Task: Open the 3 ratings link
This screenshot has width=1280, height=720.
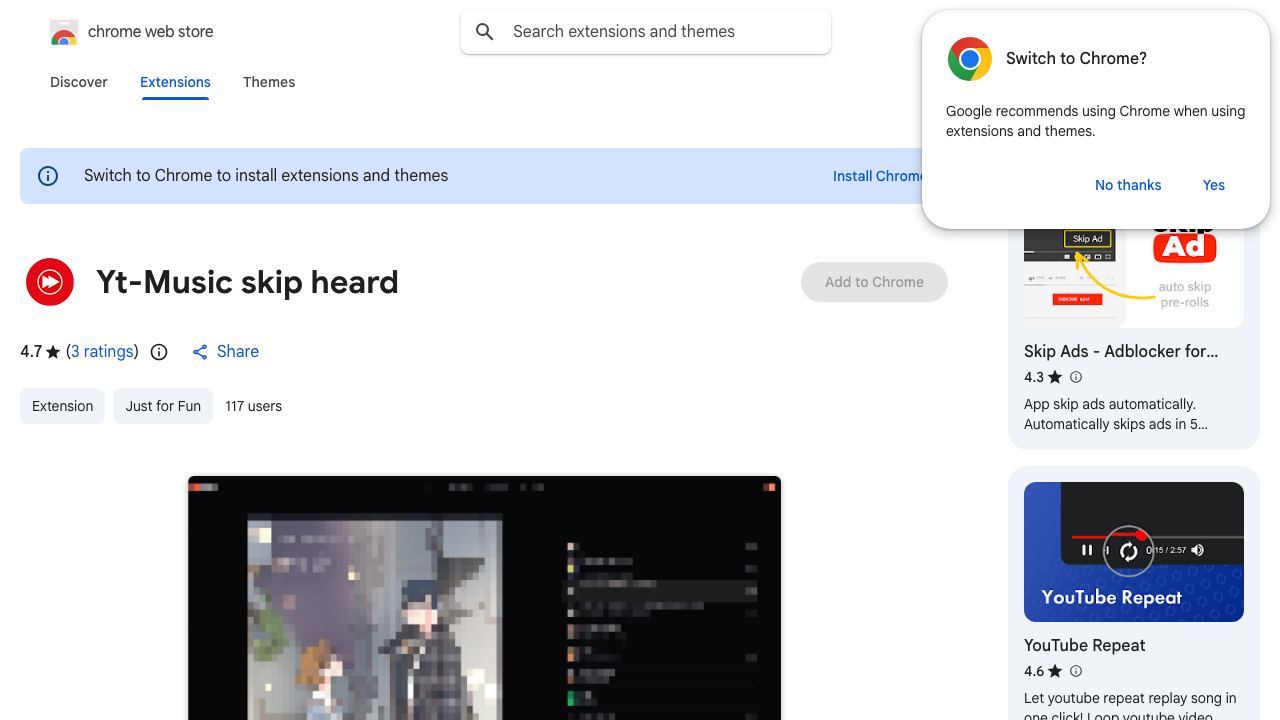Action: [102, 352]
